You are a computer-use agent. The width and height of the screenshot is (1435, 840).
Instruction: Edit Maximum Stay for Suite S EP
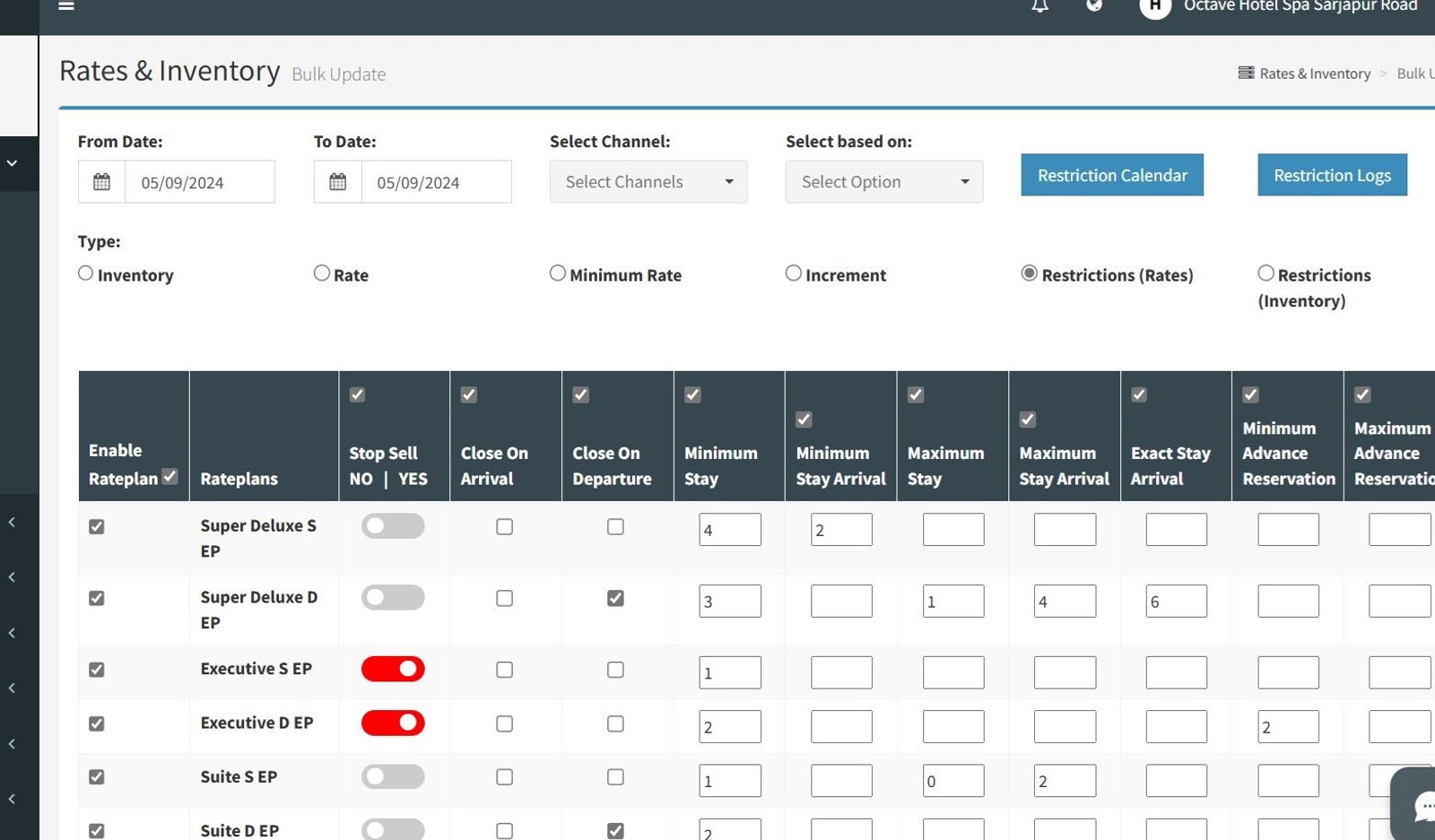tap(953, 781)
